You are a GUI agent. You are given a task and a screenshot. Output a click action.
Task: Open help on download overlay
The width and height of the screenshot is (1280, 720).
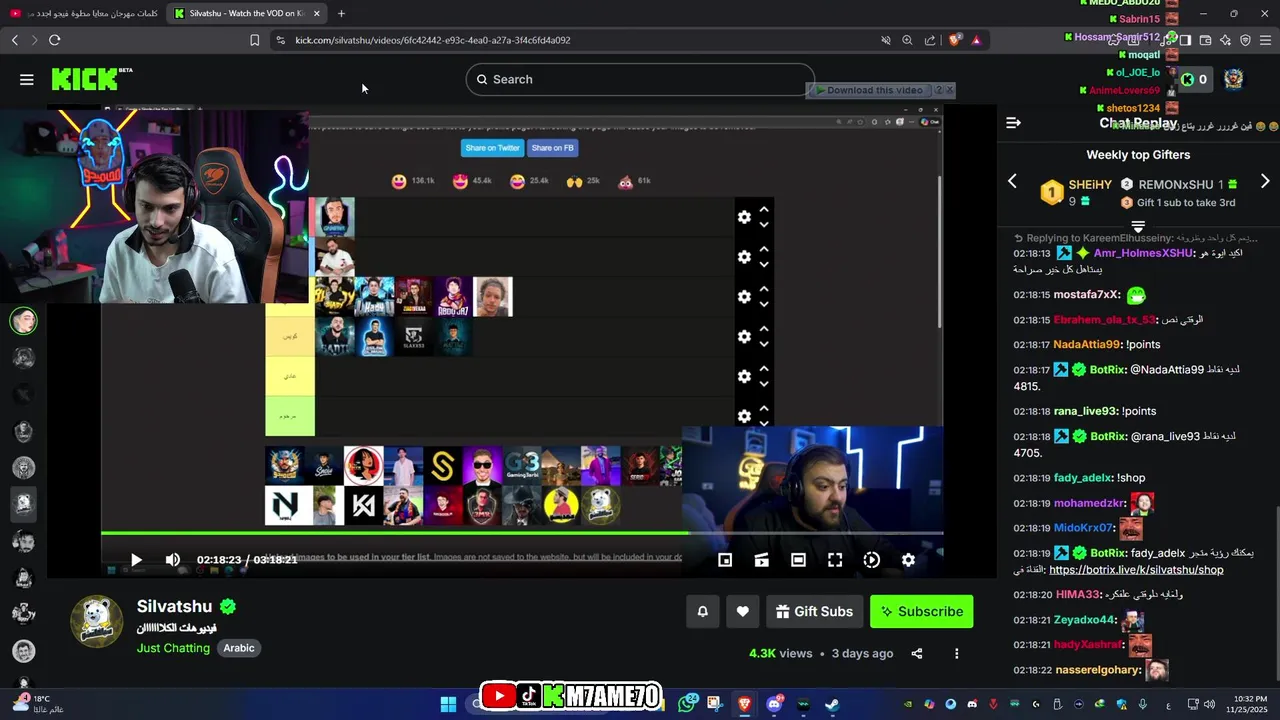[x=938, y=90]
